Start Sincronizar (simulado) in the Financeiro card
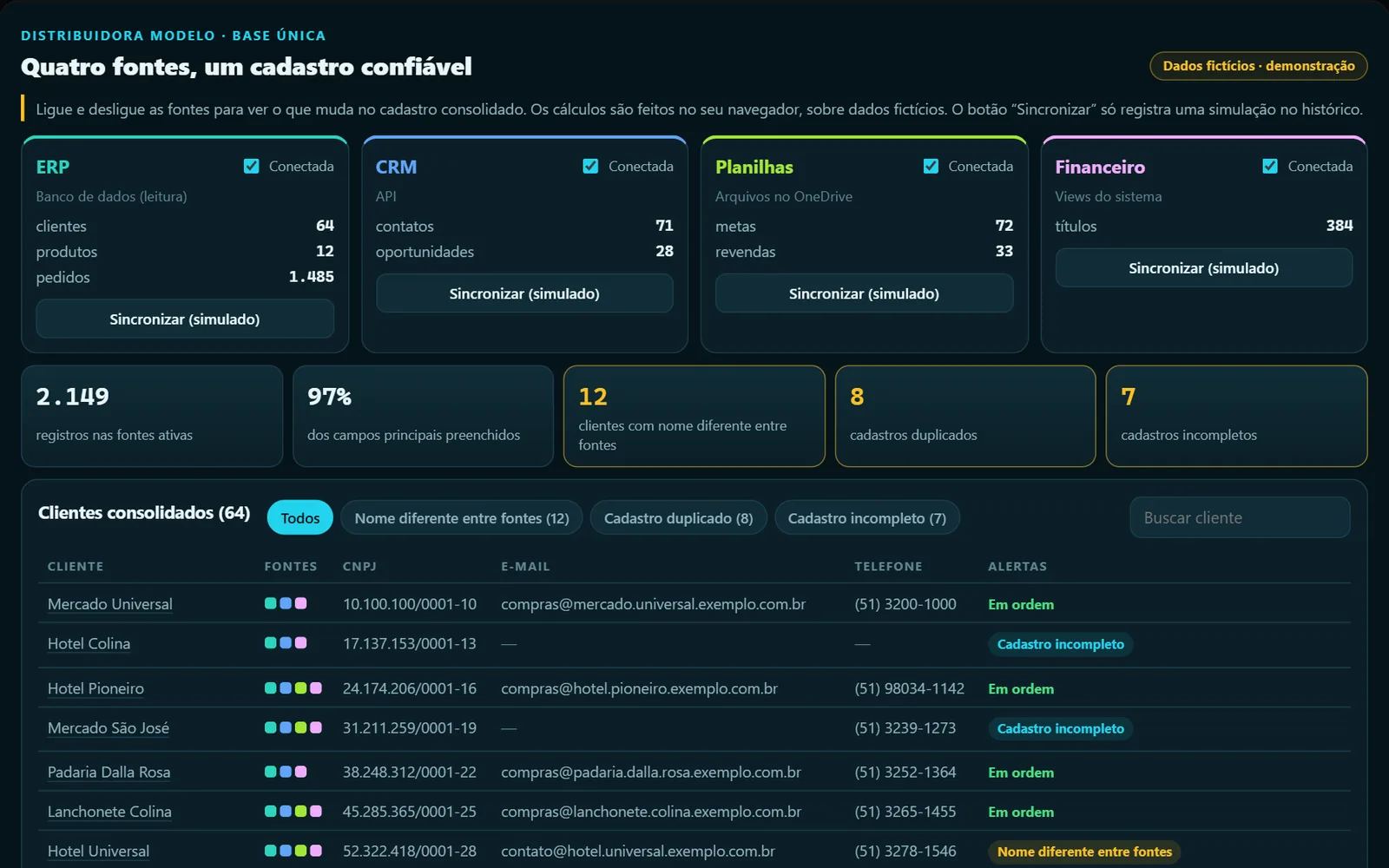 click(x=1204, y=268)
